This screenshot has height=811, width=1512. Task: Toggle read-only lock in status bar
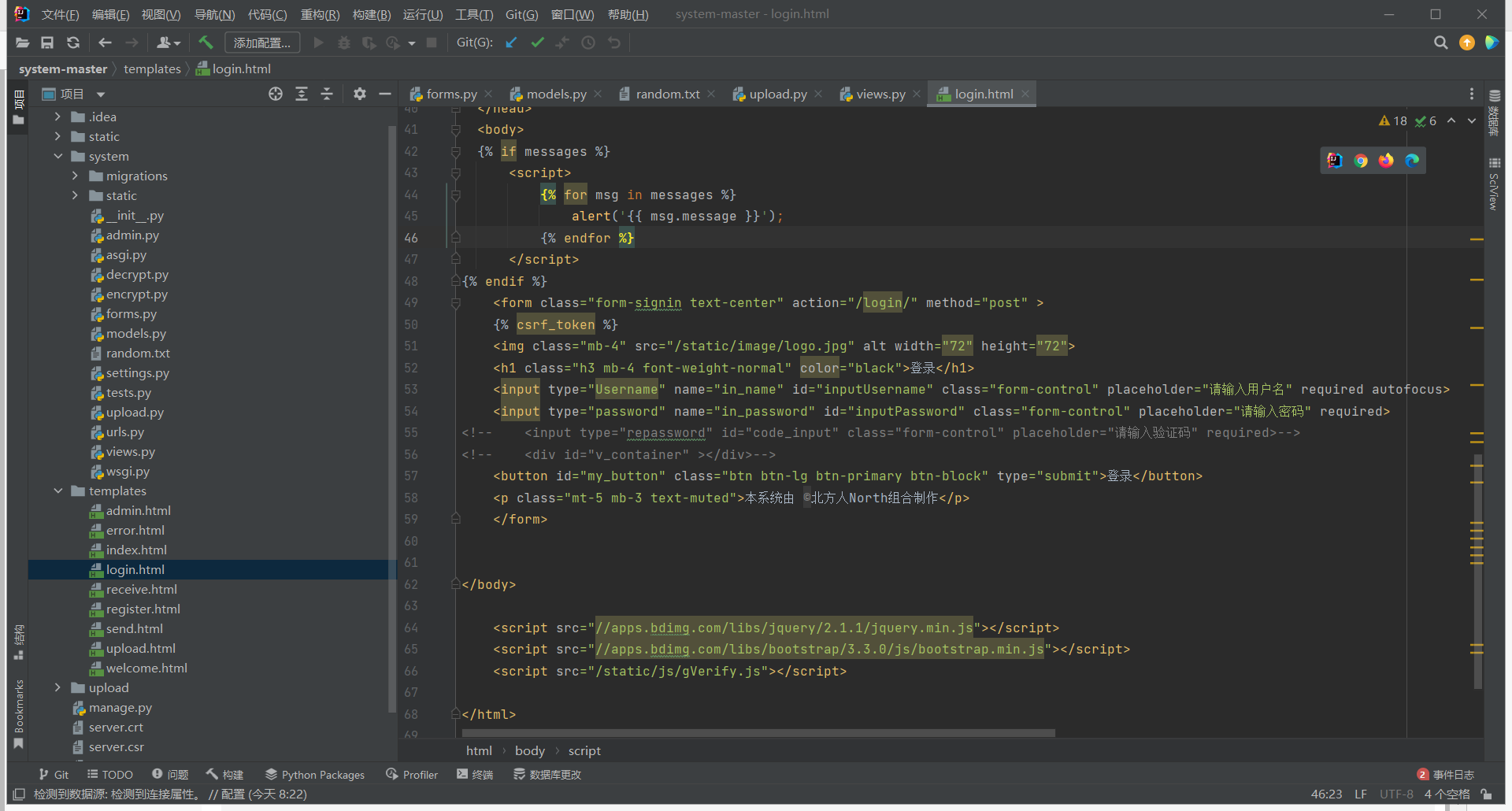pos(1485,794)
